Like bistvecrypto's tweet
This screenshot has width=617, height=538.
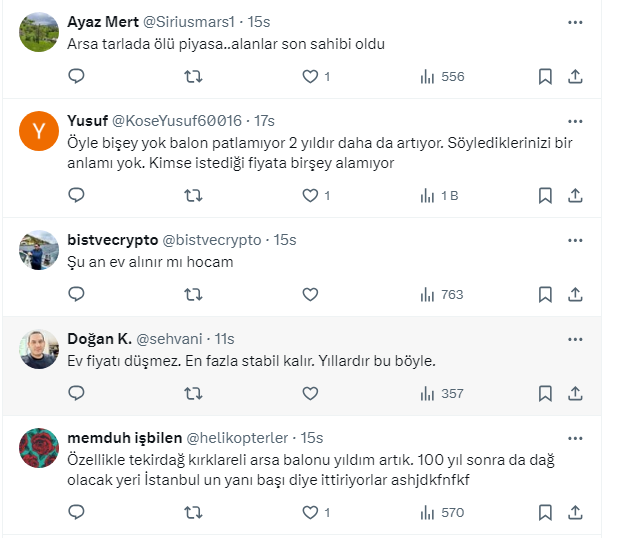click(310, 294)
